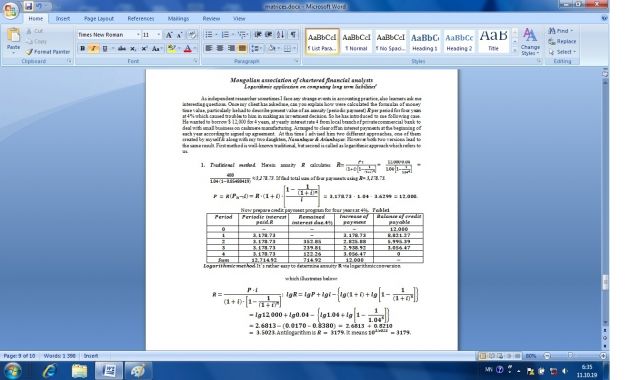Open the Review ribbon tab
The image size is (640, 380).
(x=211, y=19)
